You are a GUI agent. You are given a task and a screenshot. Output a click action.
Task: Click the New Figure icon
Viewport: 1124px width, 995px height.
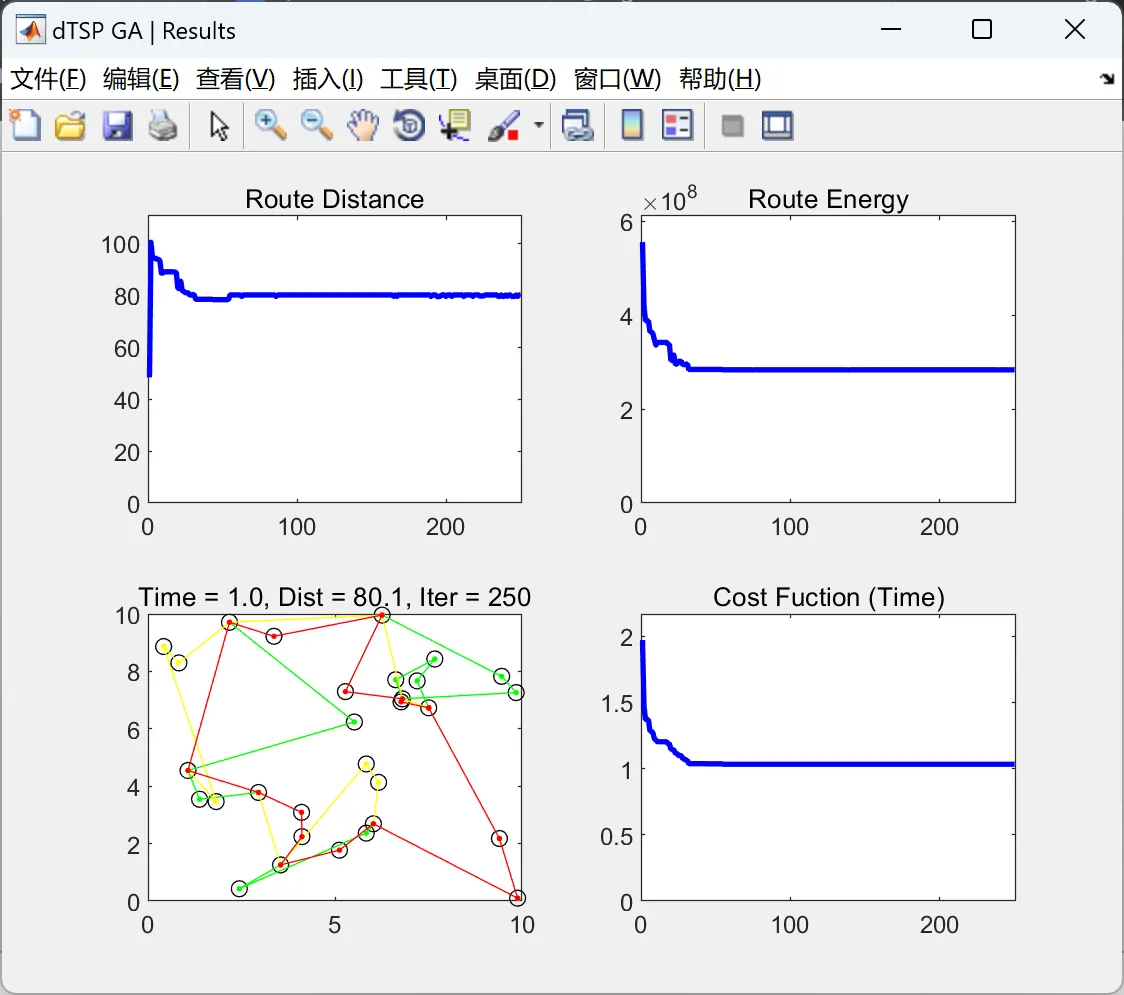tap(26, 126)
